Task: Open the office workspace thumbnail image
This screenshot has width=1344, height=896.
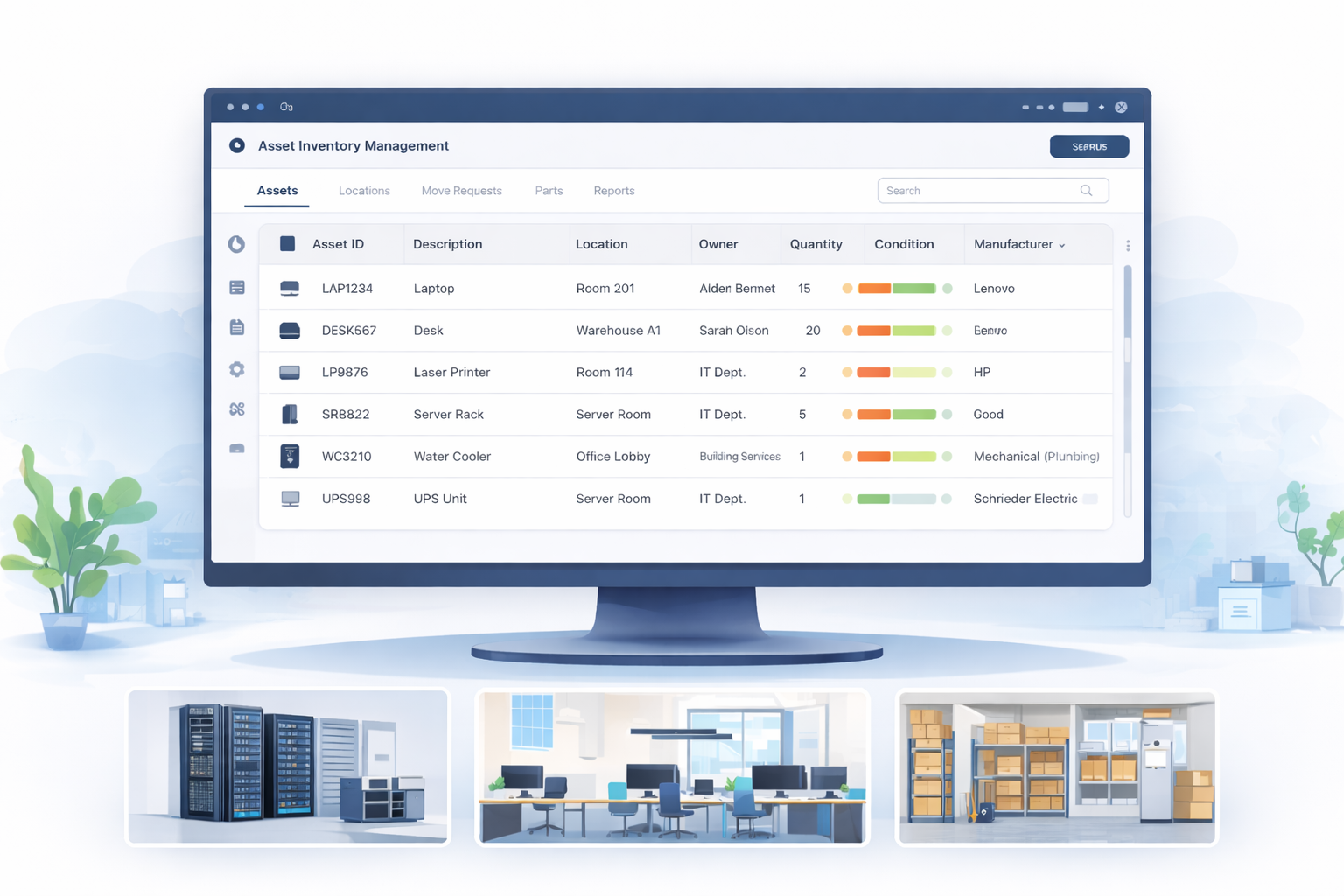Action: coord(672,766)
